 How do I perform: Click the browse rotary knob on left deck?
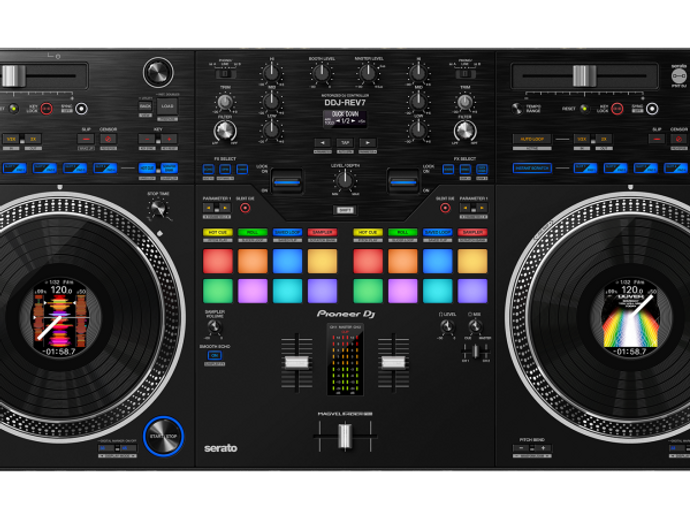pos(158,73)
